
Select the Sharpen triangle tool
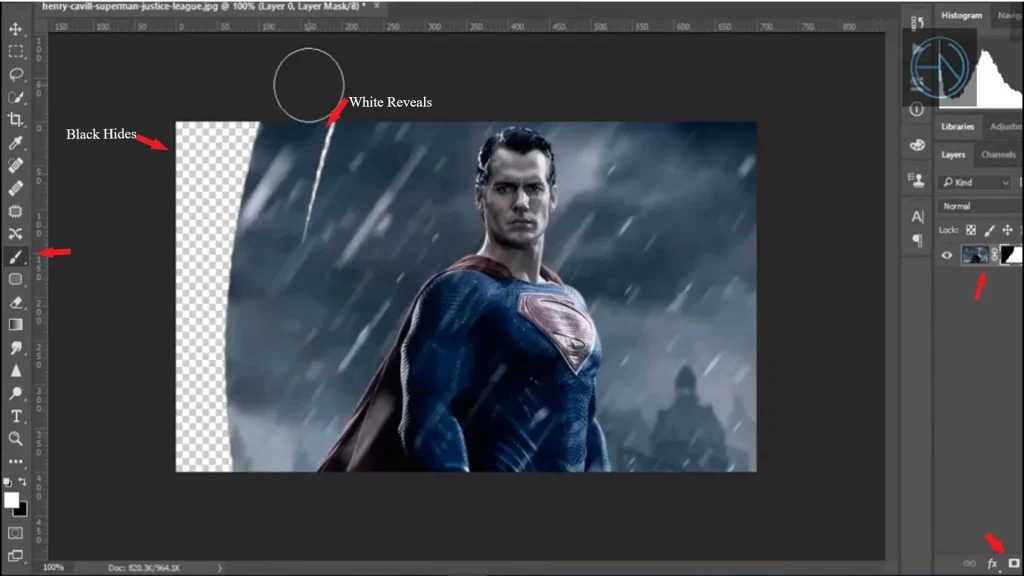pyautogui.click(x=16, y=370)
